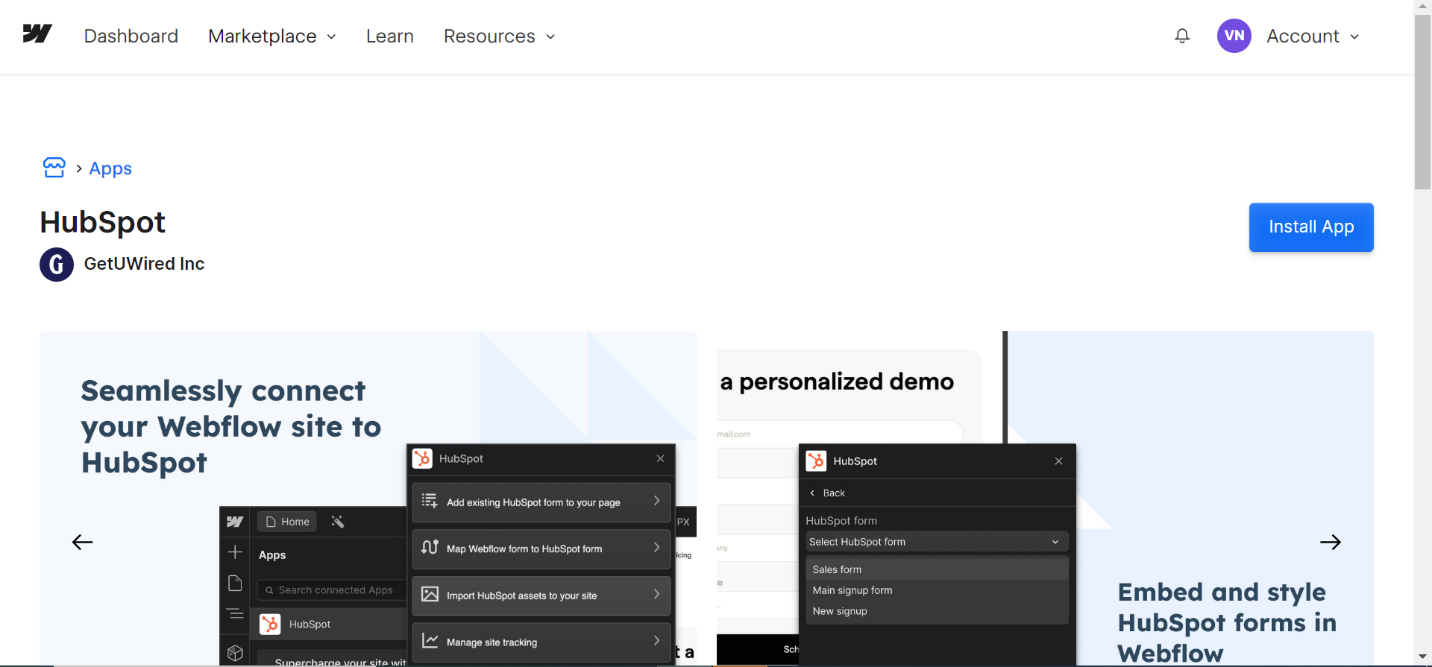Click the 'Embed and style HubSpot forms' heading

coord(1227,623)
